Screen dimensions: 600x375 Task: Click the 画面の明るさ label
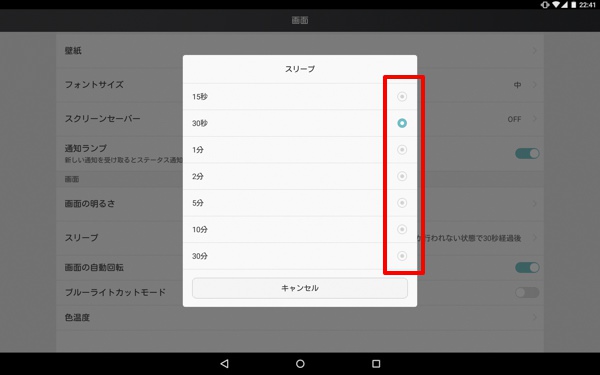click(x=90, y=204)
